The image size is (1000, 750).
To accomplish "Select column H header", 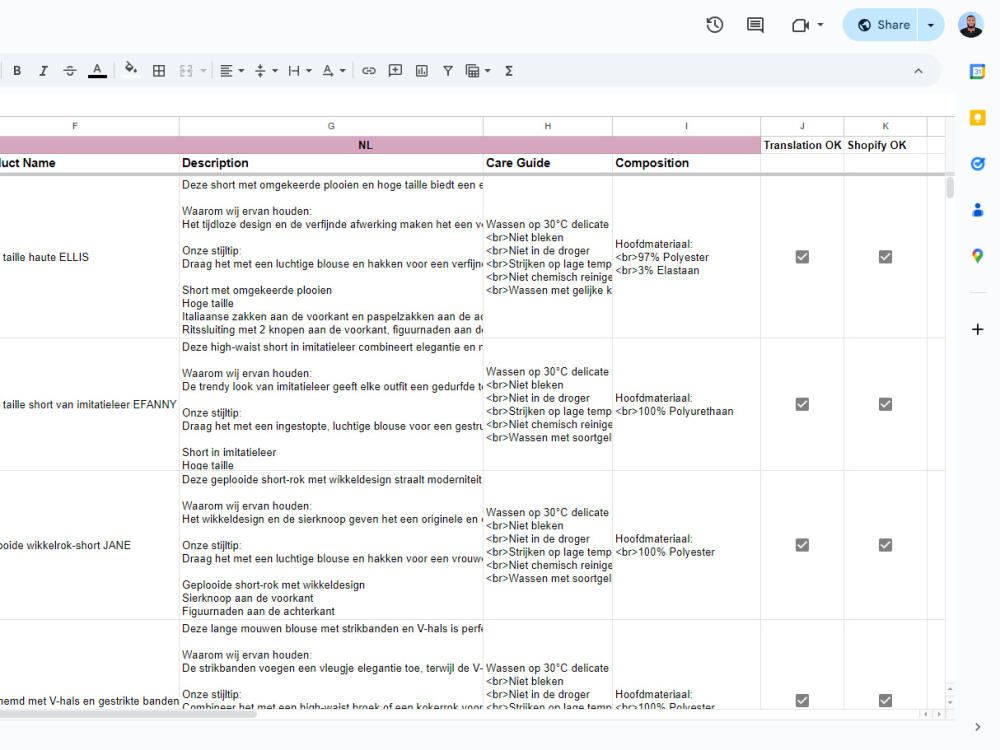I will [548, 126].
